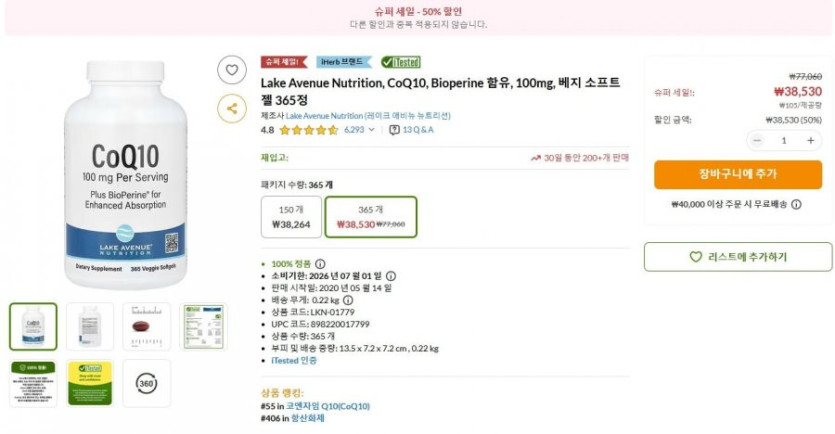
Task: Click the info icon beside 소비기한 date
Action: (391, 276)
